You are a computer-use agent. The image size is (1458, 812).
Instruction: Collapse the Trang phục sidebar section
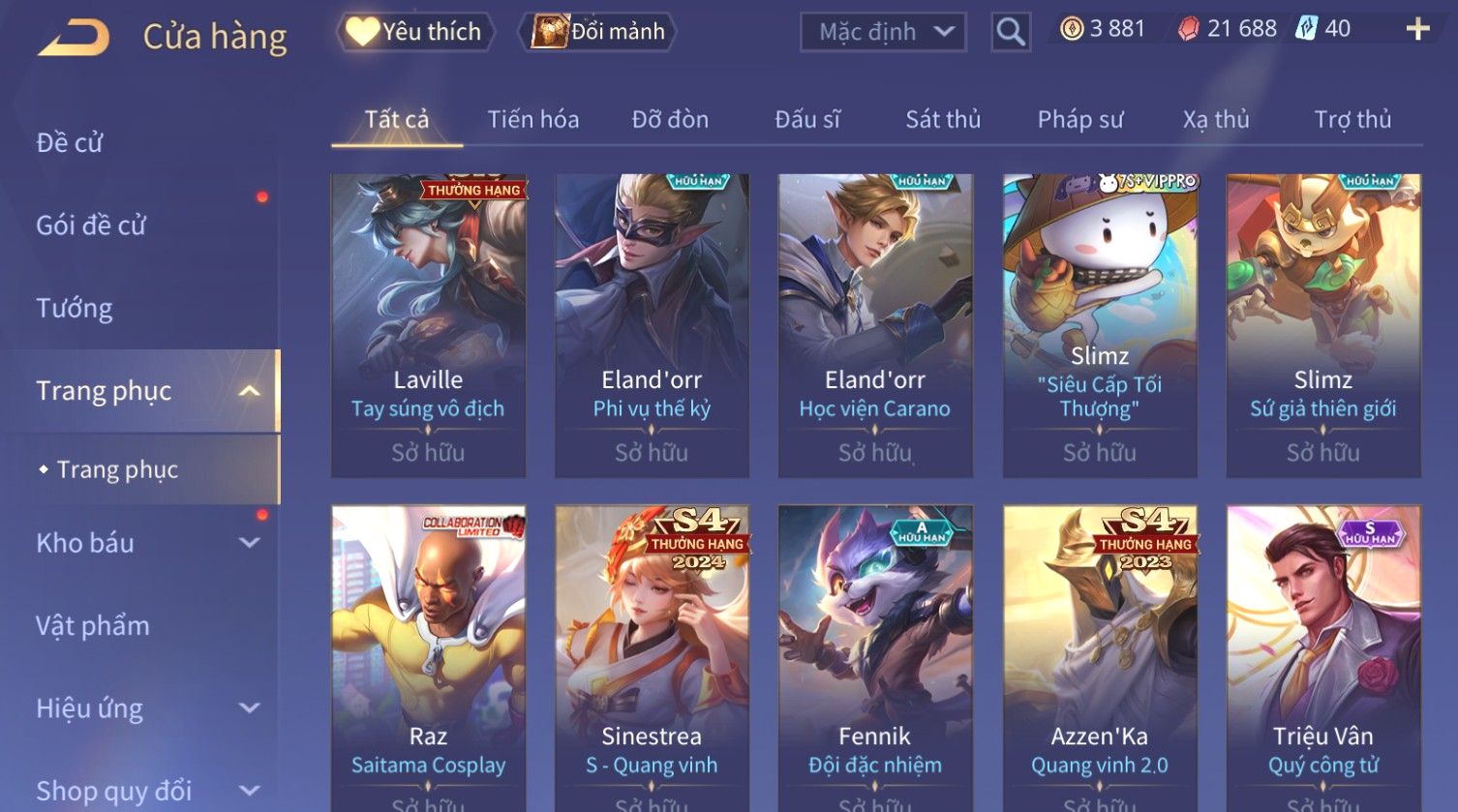click(x=249, y=391)
